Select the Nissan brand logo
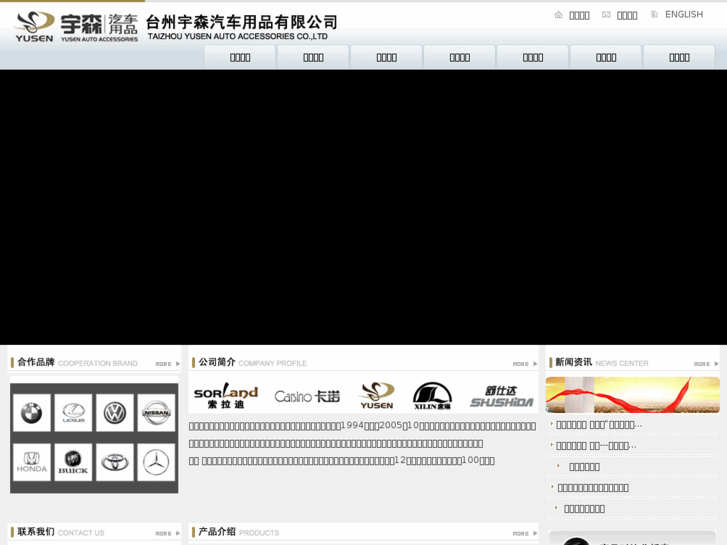Image resolution: width=727 pixels, height=545 pixels. coord(156,413)
